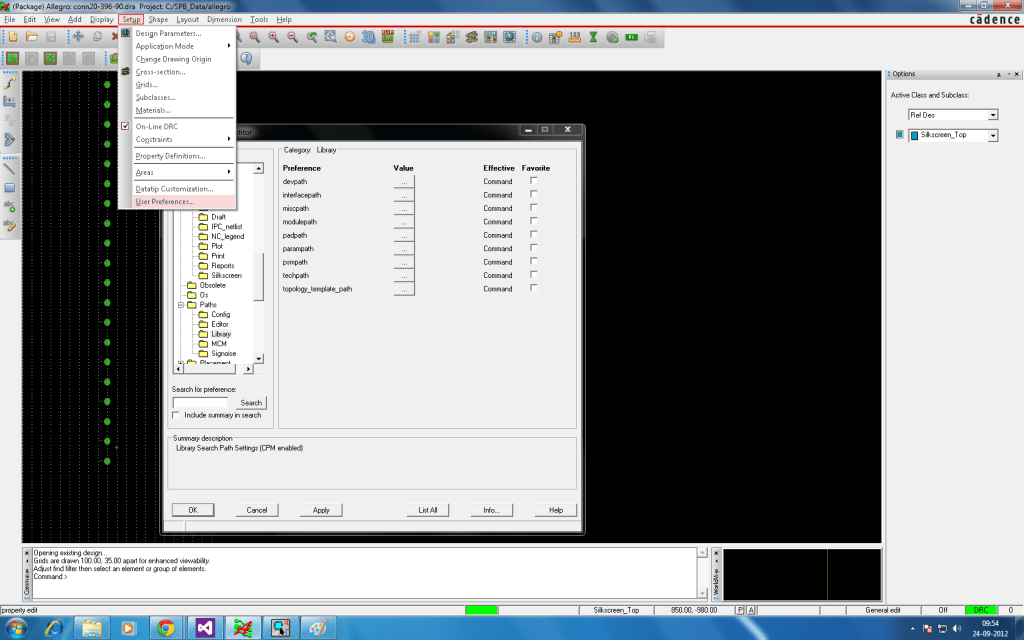
Task: Click the Zoom In magnifier icon
Action: pos(274,37)
